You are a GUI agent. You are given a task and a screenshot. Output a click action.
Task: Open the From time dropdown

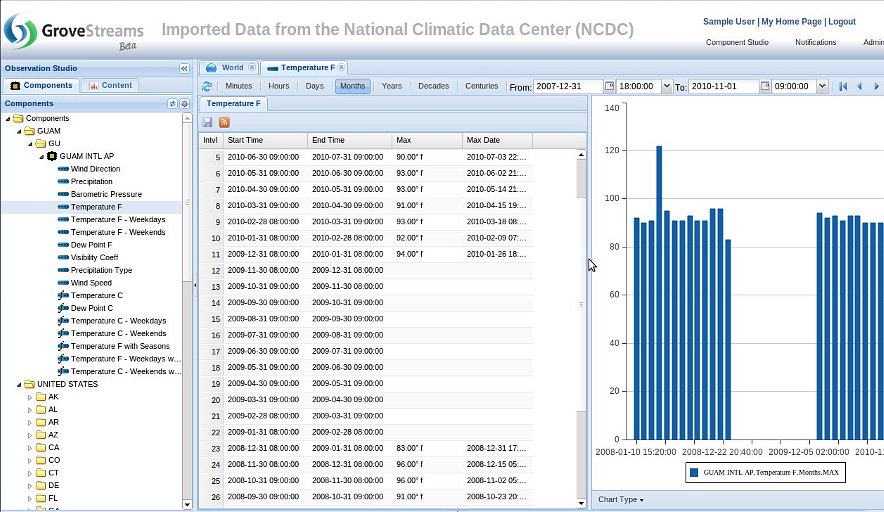point(667,87)
